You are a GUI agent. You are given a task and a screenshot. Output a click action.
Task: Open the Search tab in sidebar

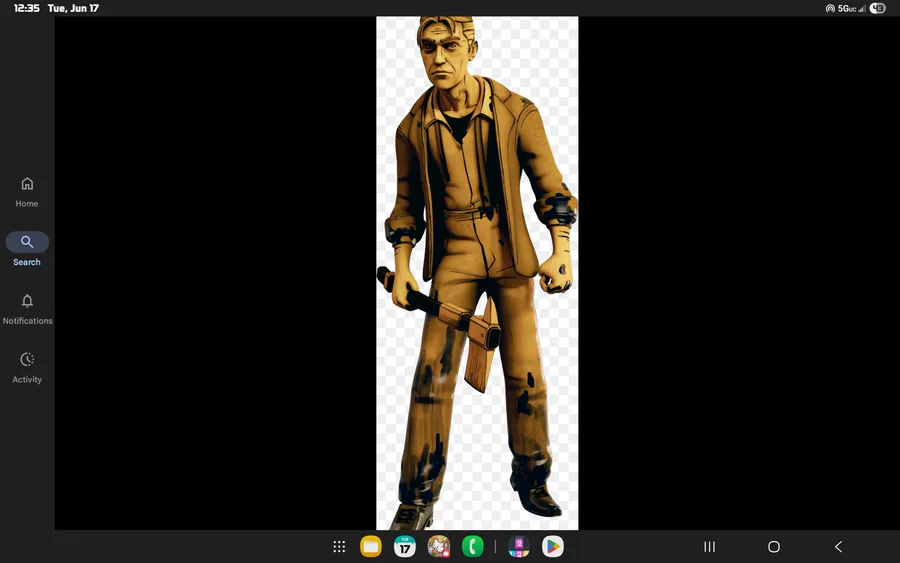click(x=27, y=249)
